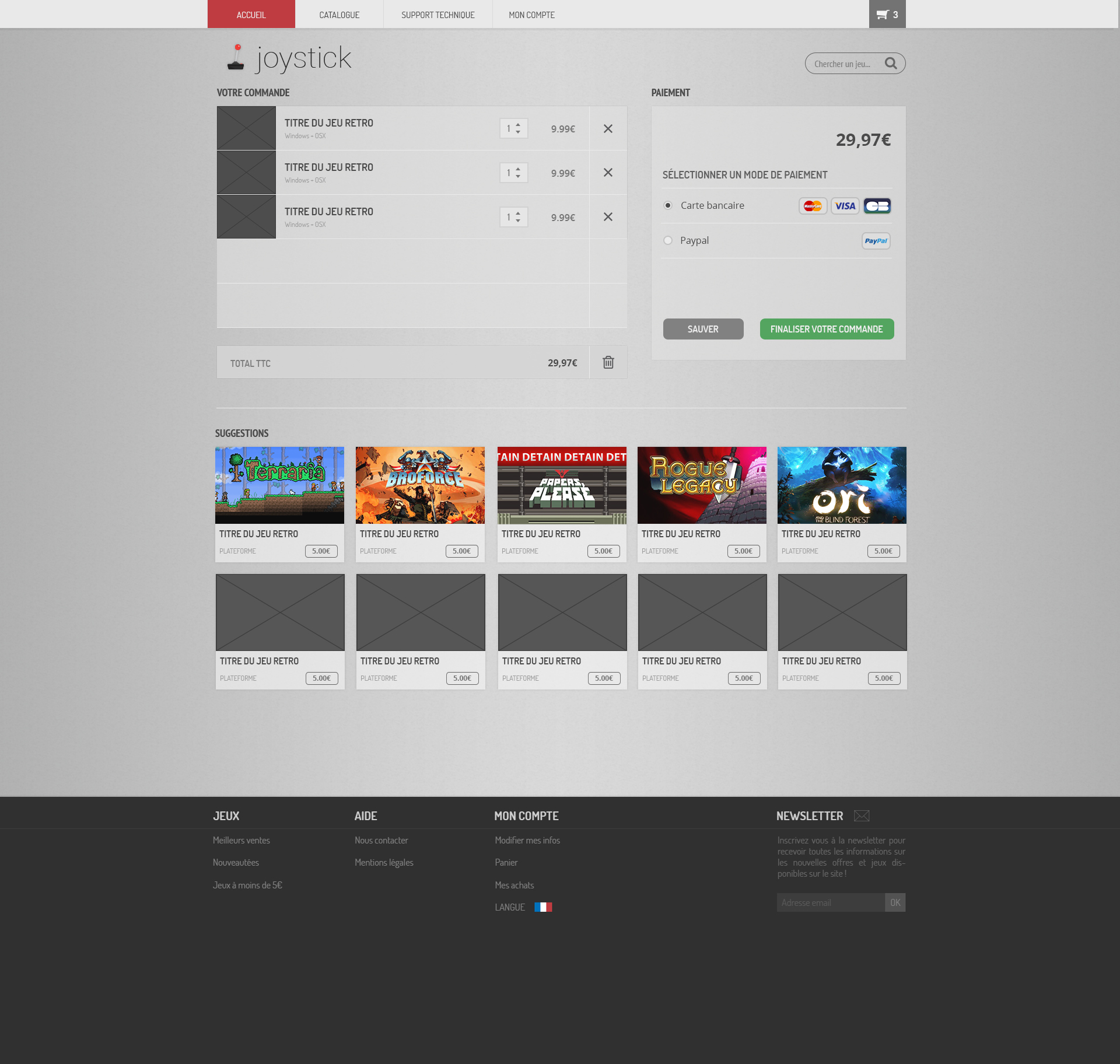Remove third game with X icon
This screenshot has width=1120, height=1064.
point(608,217)
